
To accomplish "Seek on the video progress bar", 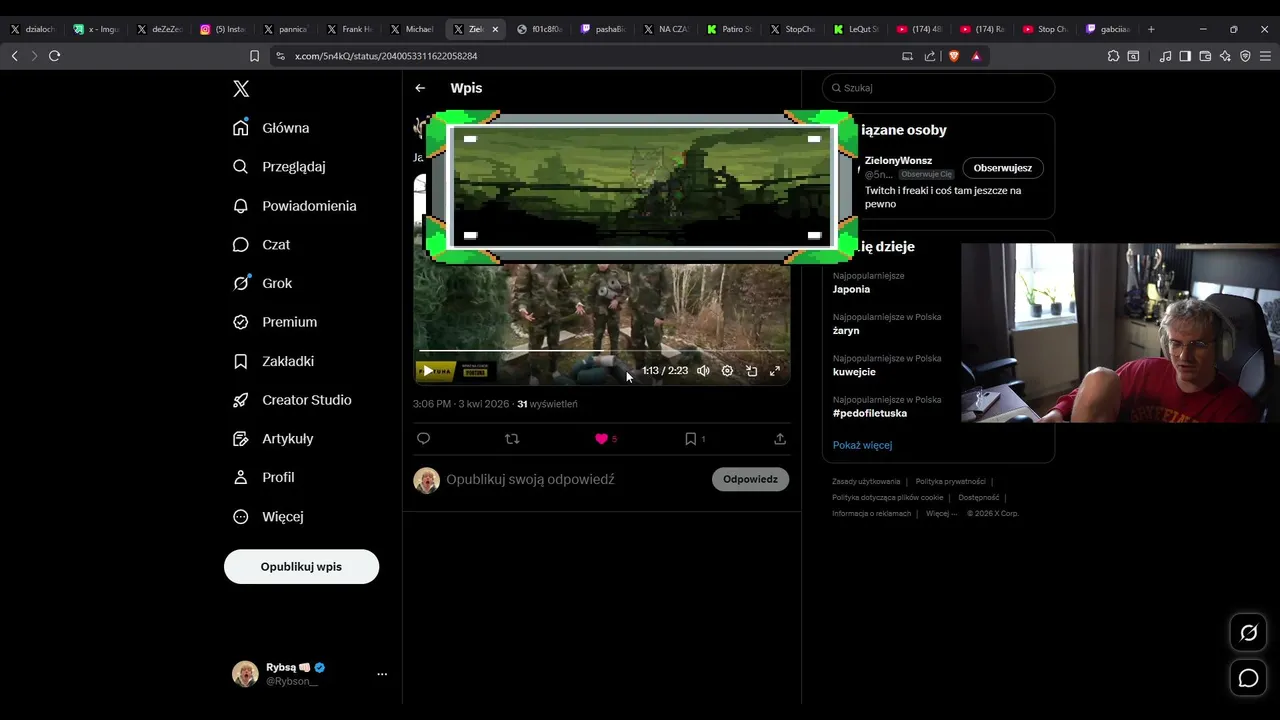I will (602, 351).
